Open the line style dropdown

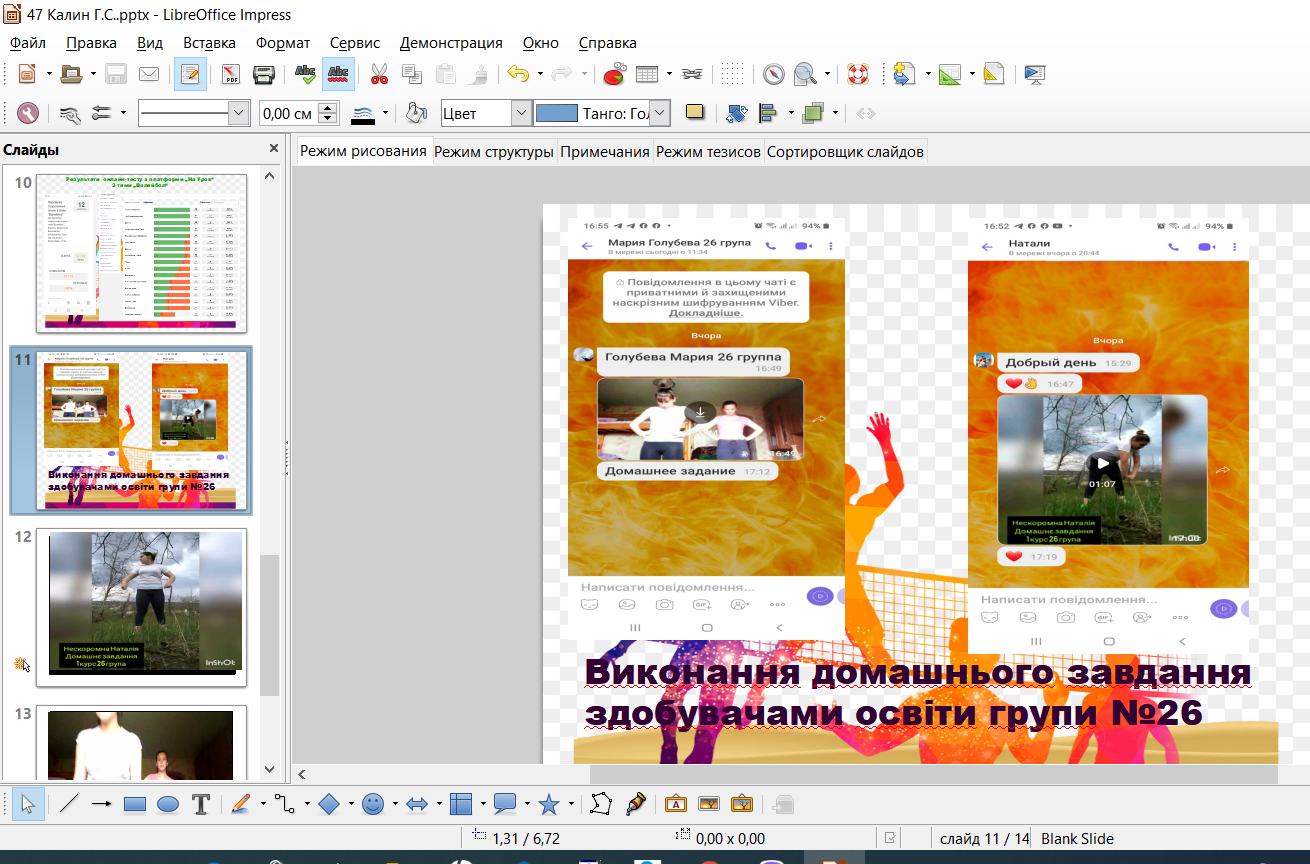(x=239, y=114)
